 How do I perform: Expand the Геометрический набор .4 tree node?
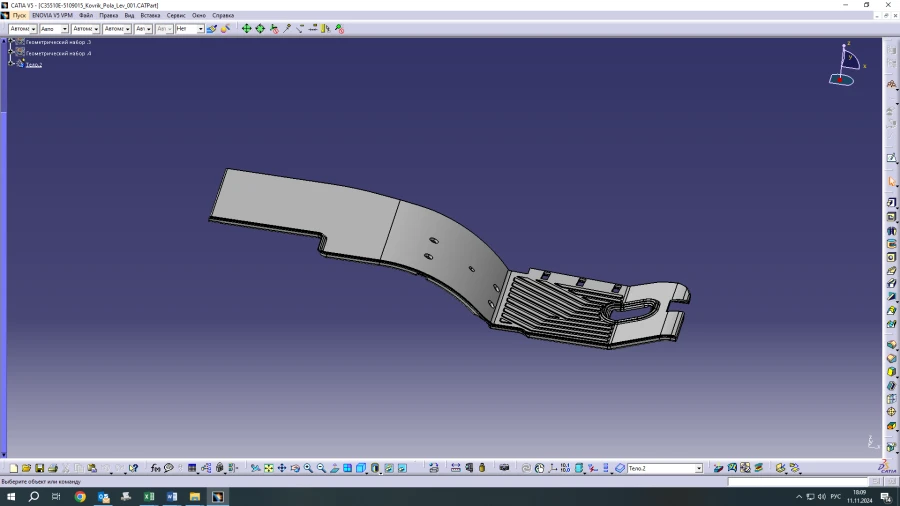(11, 53)
